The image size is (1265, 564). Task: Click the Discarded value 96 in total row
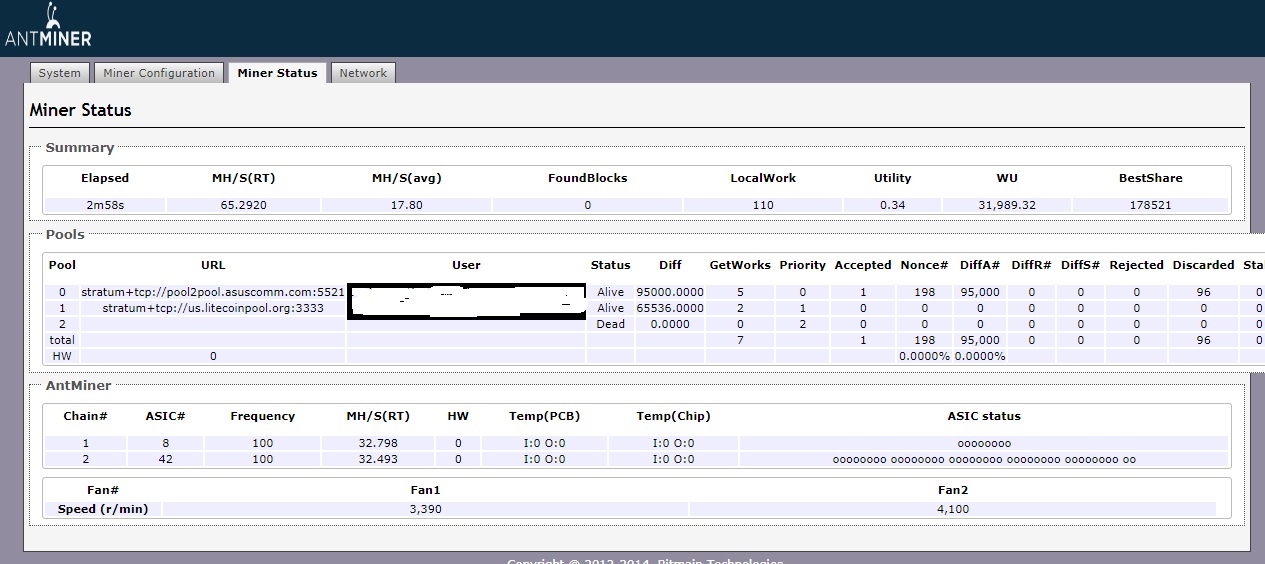pos(1203,340)
